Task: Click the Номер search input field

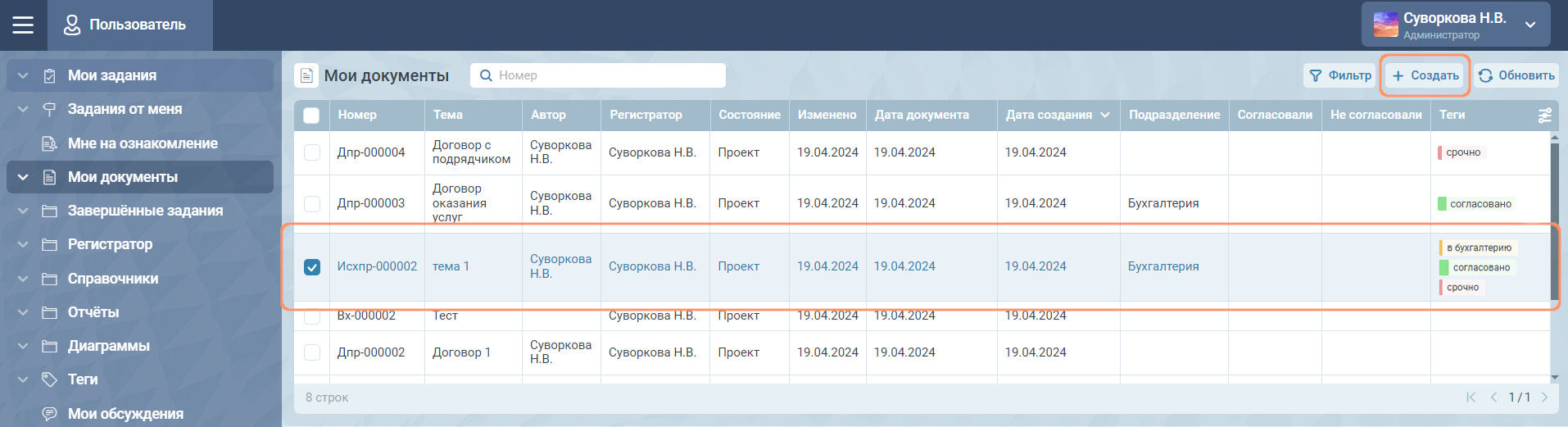Action: [x=606, y=75]
